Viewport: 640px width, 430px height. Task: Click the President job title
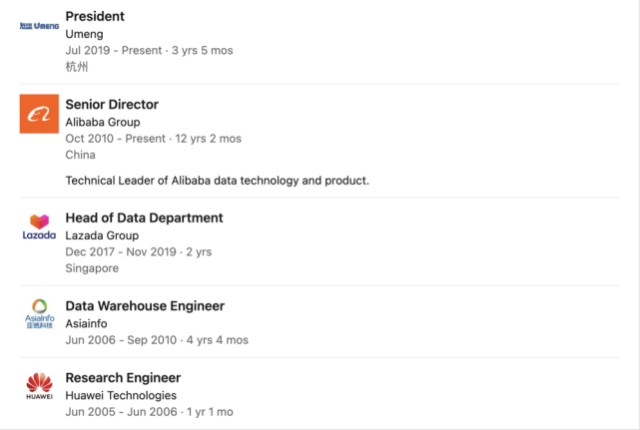pyautogui.click(x=95, y=16)
